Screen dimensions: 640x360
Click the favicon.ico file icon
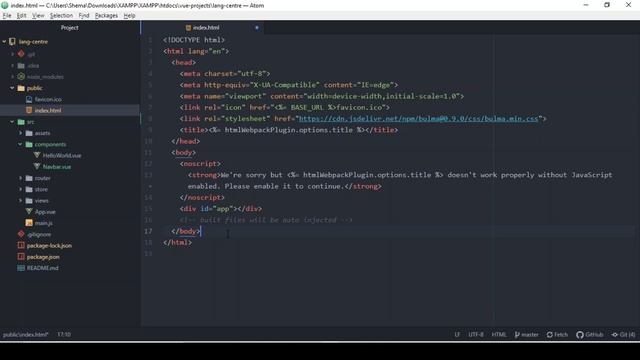pos(29,99)
